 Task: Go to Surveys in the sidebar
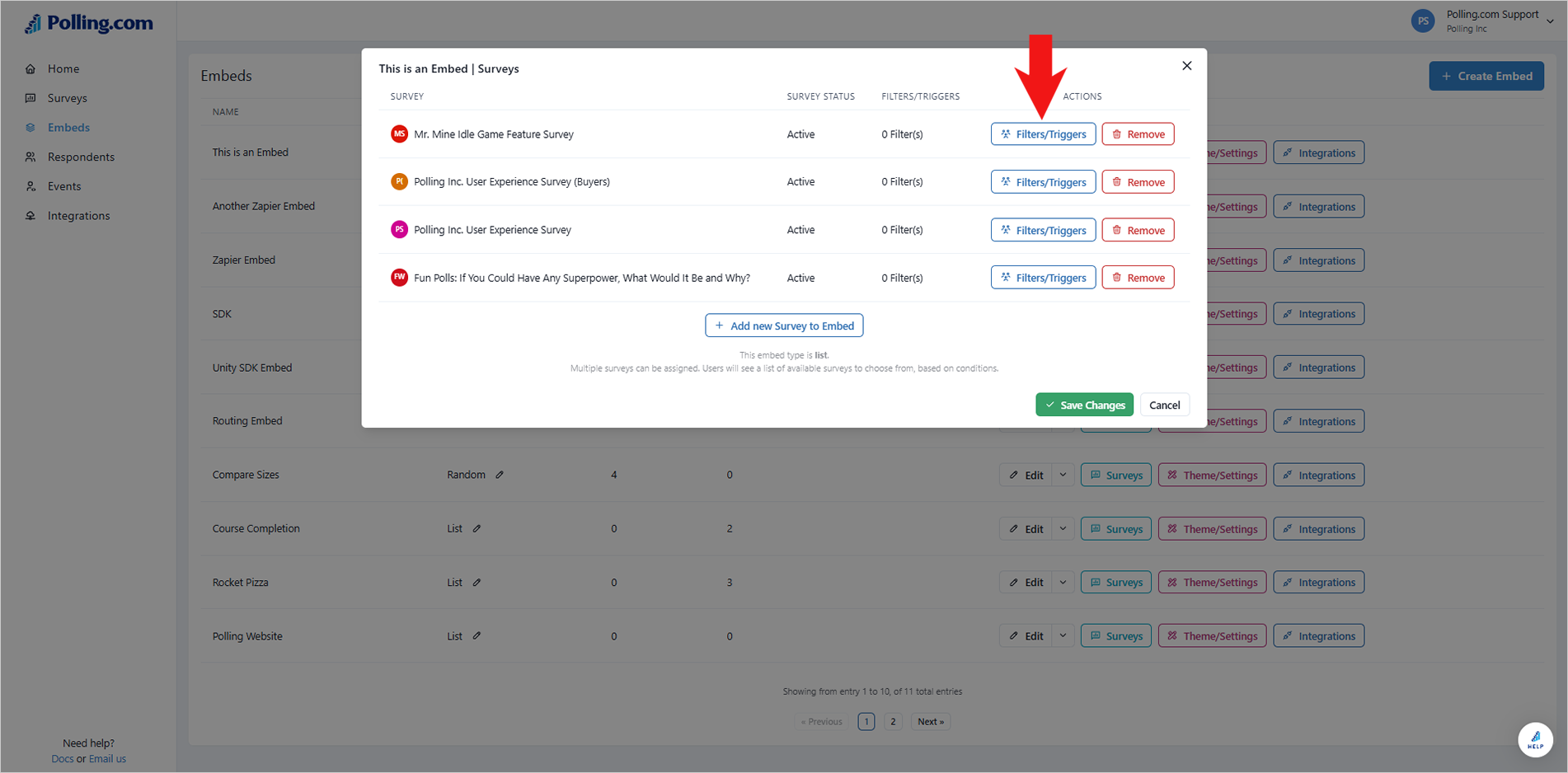pyautogui.click(x=67, y=98)
